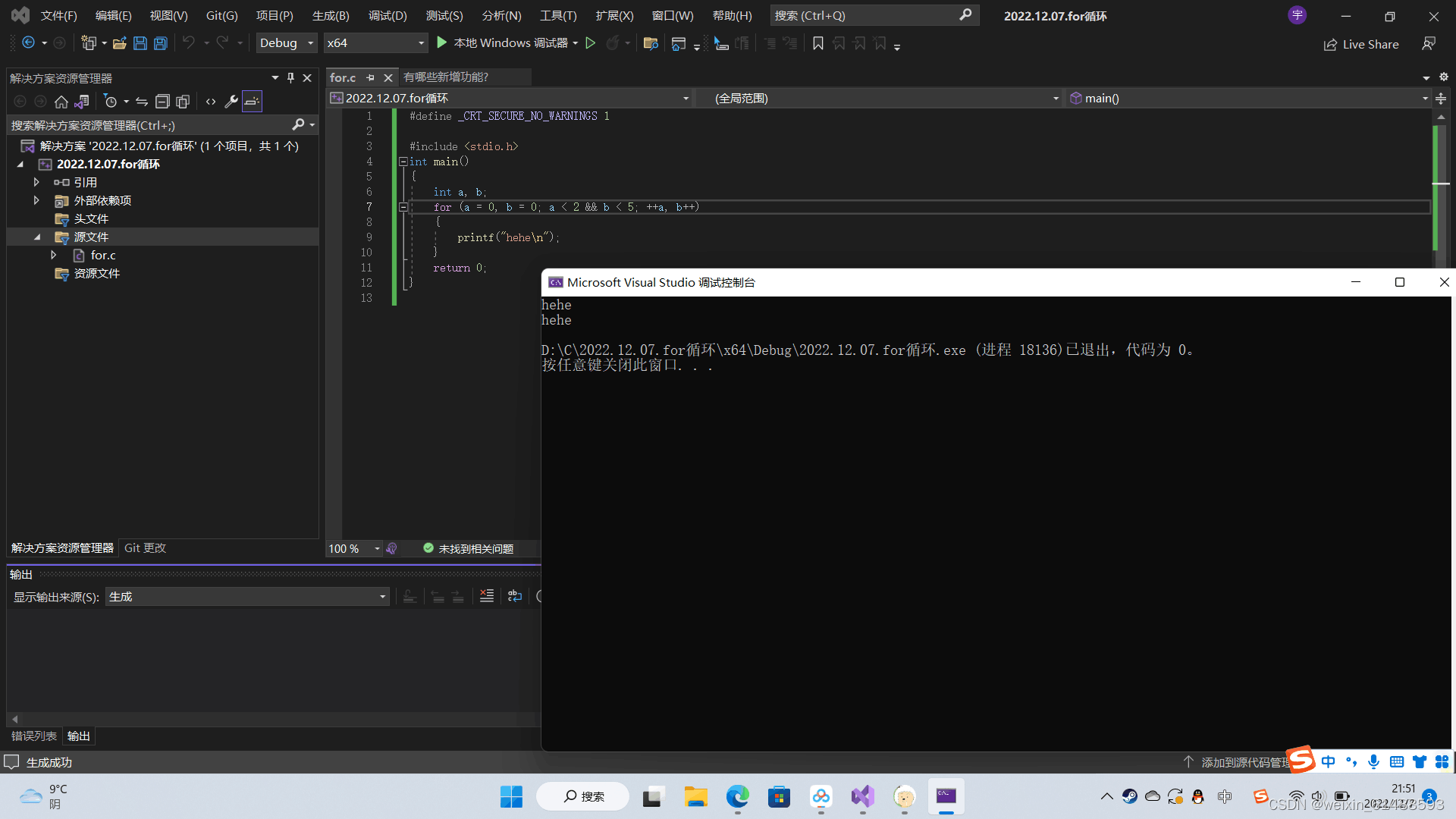Click the split editor icon at top right
Screen dimensions: 1456x819
[x=1441, y=99]
